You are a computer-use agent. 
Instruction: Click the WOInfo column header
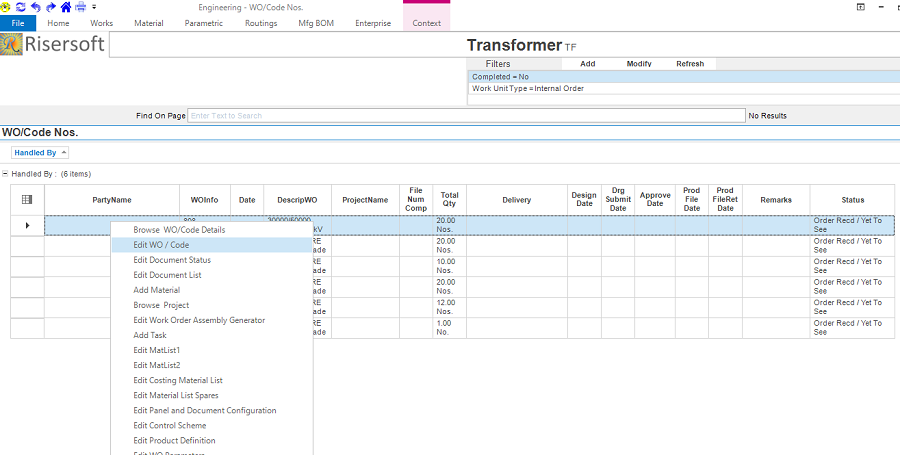pos(204,200)
